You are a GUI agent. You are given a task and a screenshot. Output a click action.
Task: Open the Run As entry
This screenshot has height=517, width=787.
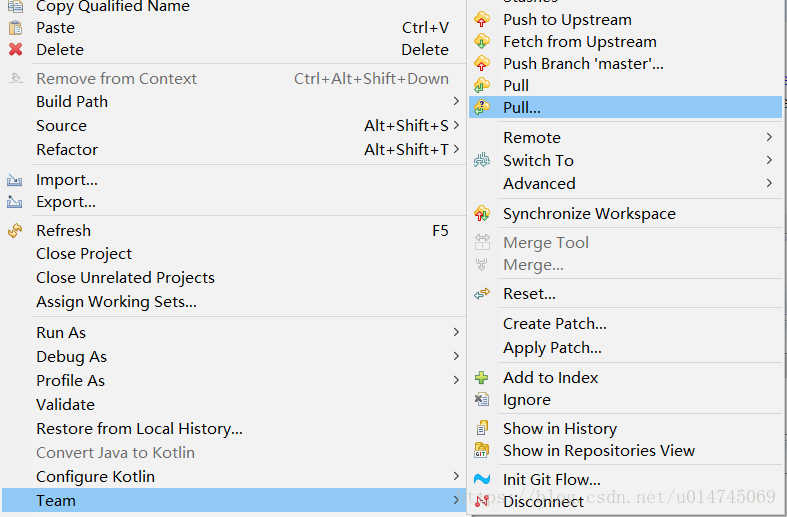(234, 332)
